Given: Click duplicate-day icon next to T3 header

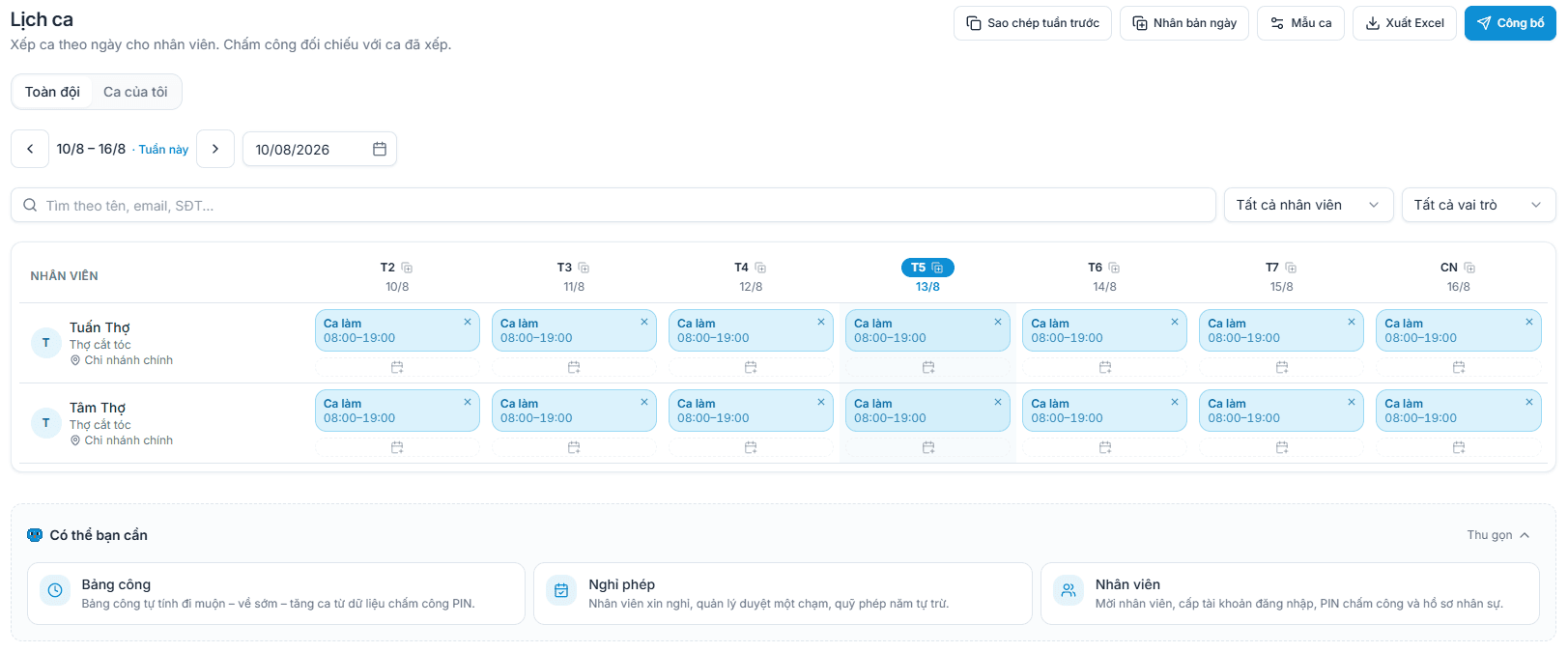Looking at the screenshot, I should click(584, 268).
